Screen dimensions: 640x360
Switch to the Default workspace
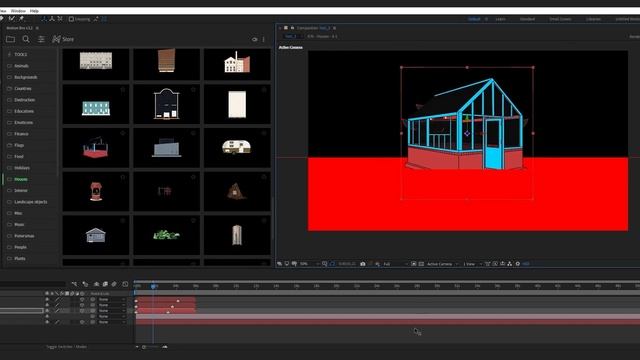474,19
